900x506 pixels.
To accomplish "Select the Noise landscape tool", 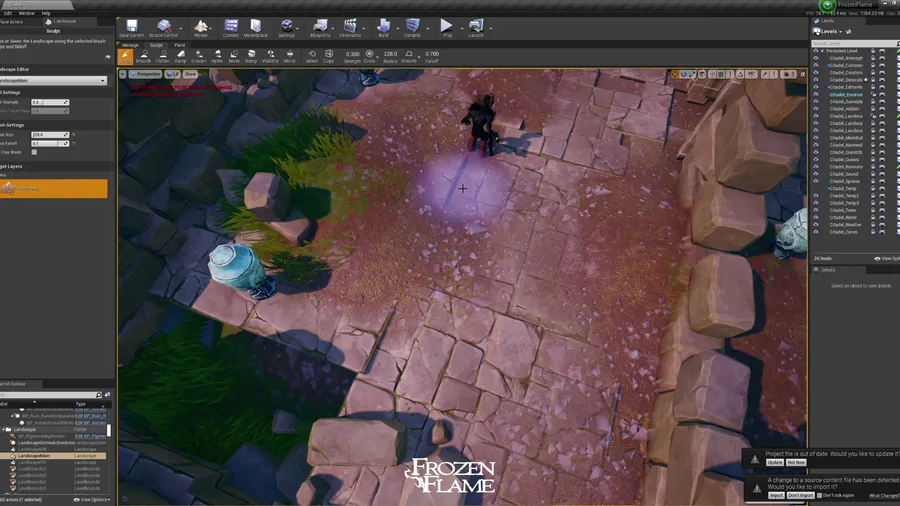I will [x=234, y=56].
